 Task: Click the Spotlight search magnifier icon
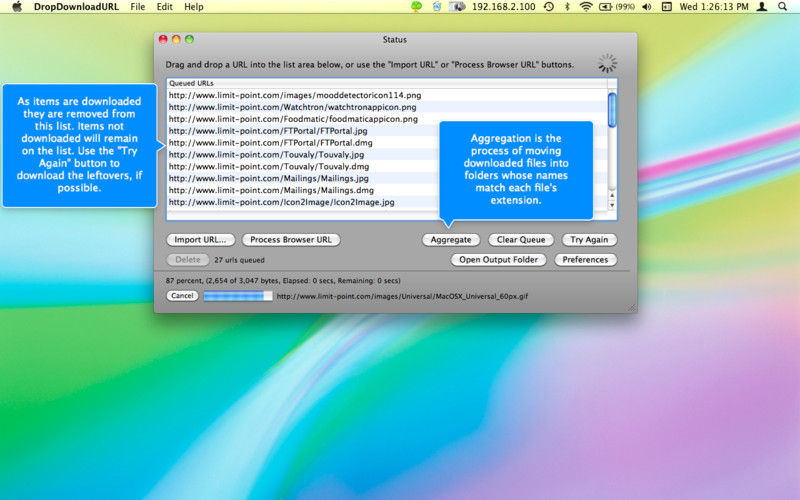click(x=783, y=7)
